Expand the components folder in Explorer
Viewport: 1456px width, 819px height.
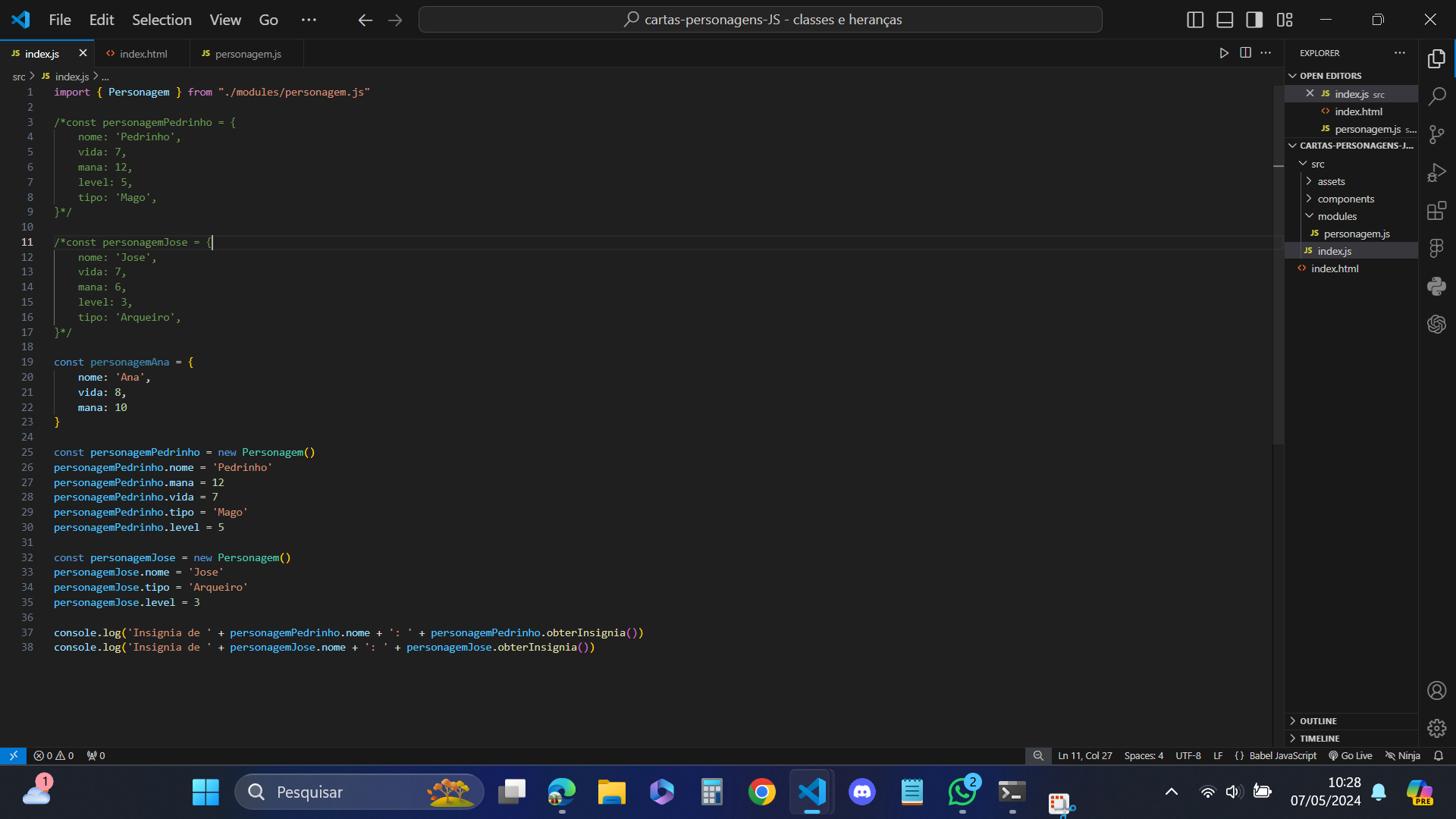click(1347, 198)
